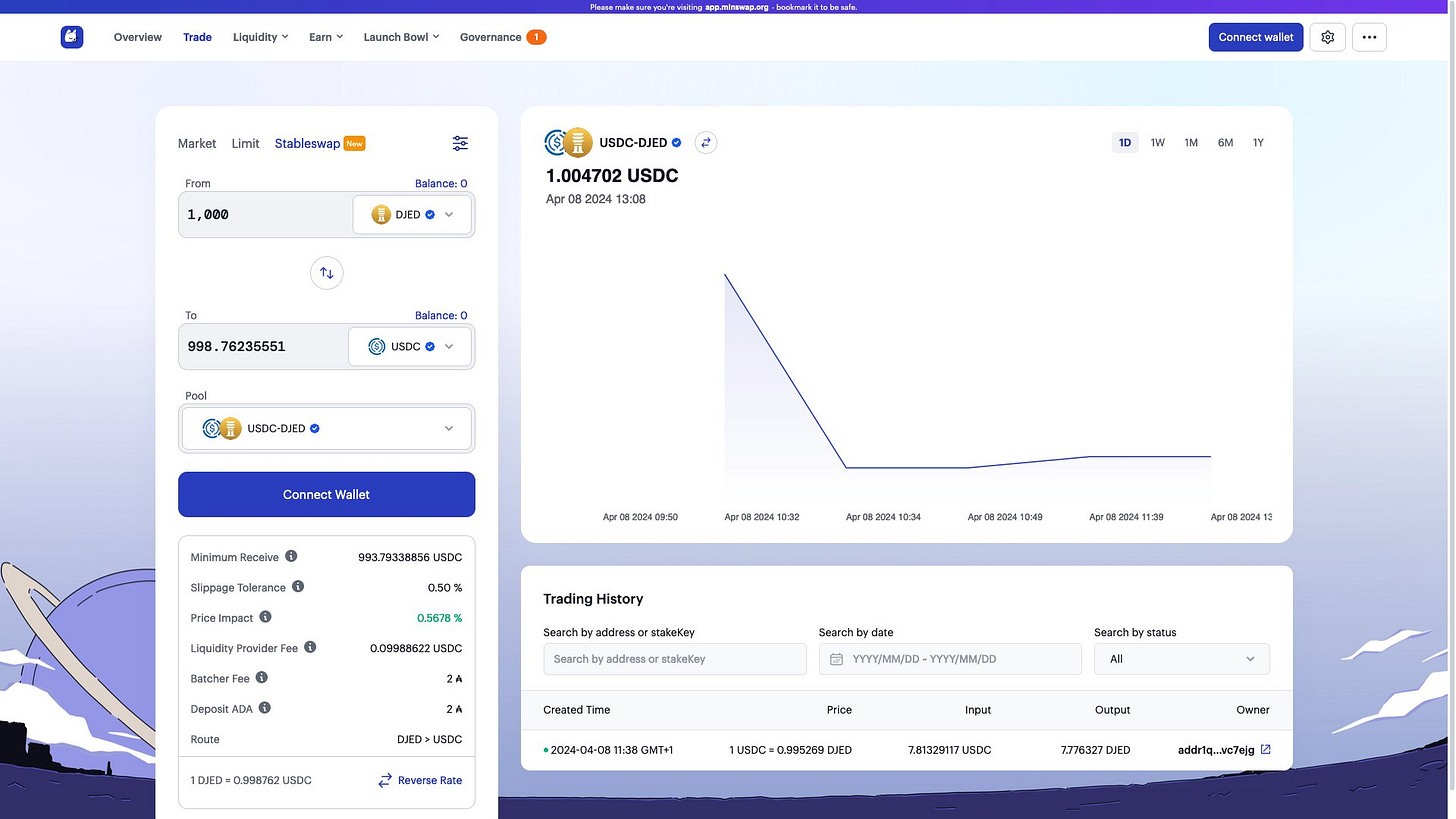
Task: Click Search by address or stakeKey field
Action: (x=675, y=659)
